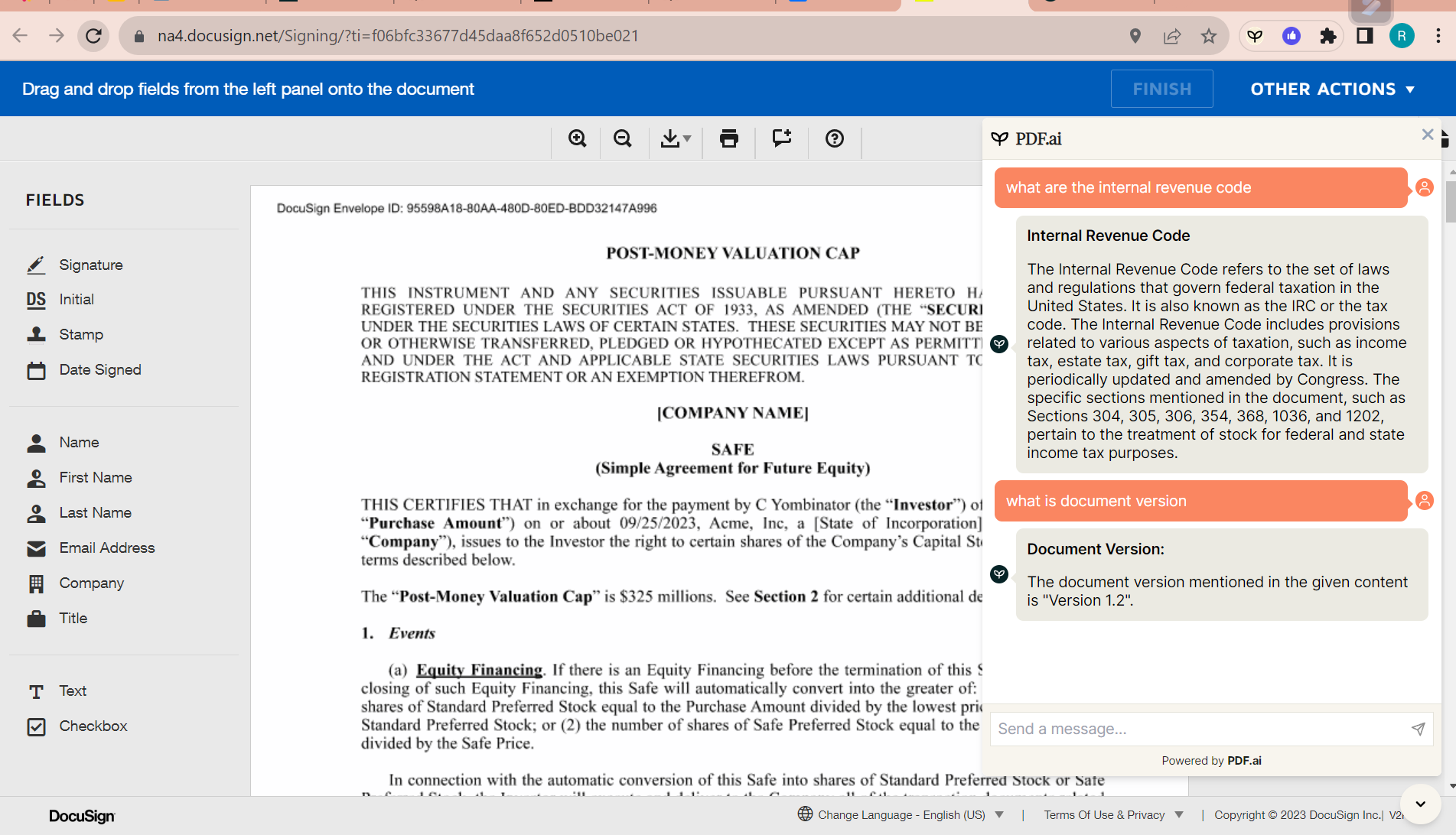1456x835 pixels.
Task: Open the PDF.ai link in footer
Action: 1244,760
